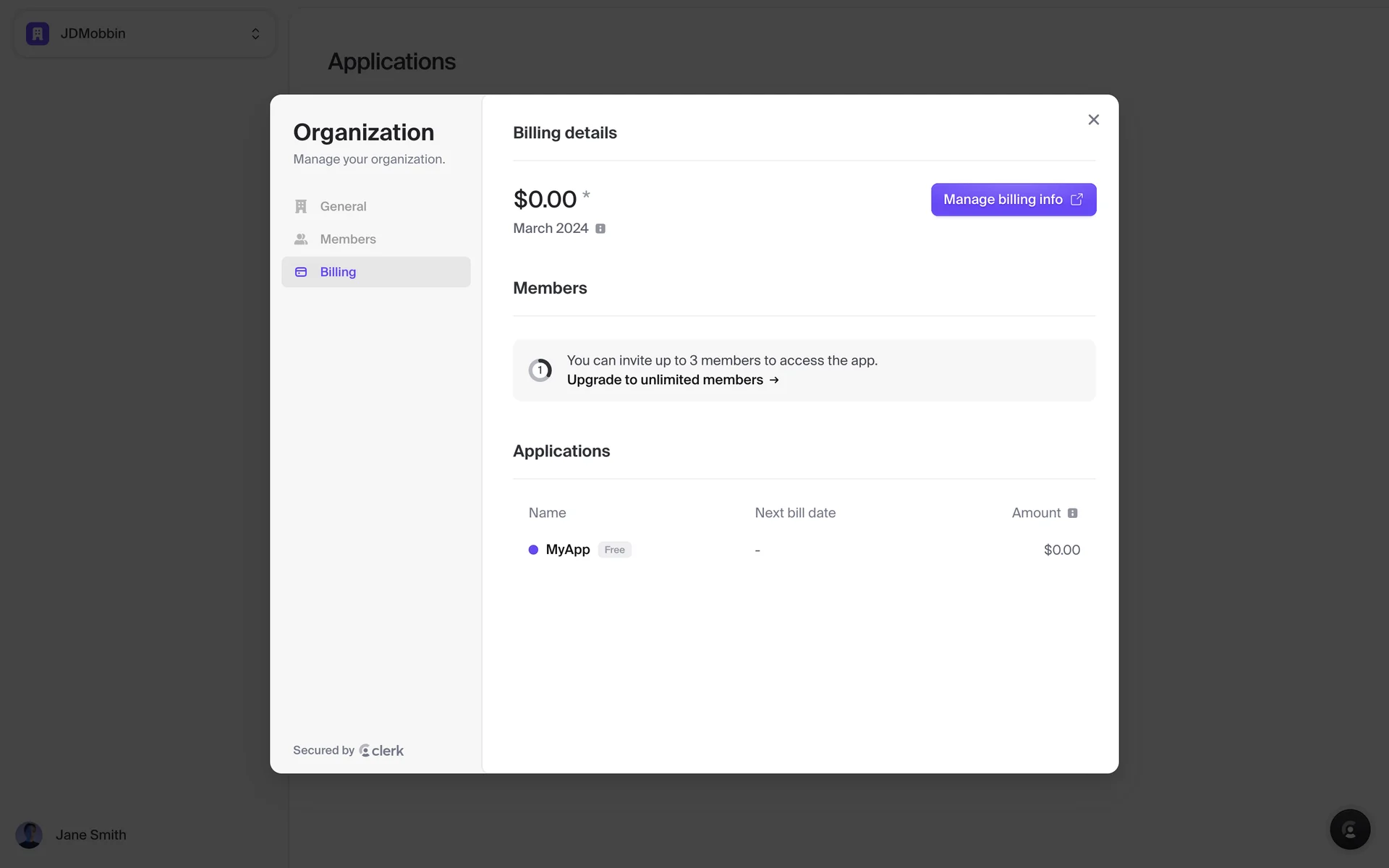Click Upgrade to unlimited members link
The width and height of the screenshot is (1389, 868).
pos(665,380)
